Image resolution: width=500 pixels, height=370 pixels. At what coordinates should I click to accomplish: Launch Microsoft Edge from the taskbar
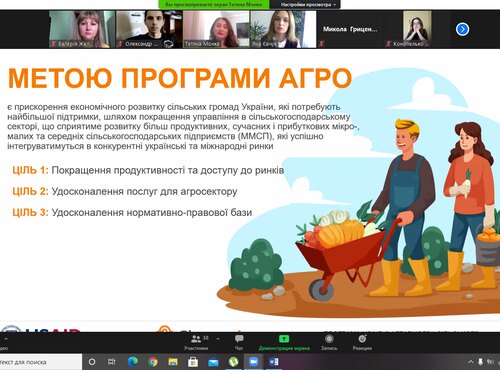coord(133,362)
